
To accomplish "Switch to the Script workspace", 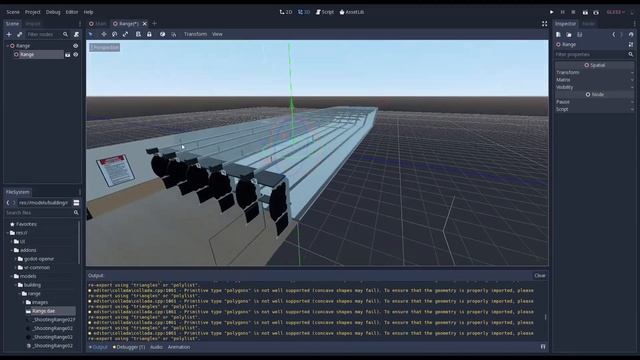I will (325, 12).
